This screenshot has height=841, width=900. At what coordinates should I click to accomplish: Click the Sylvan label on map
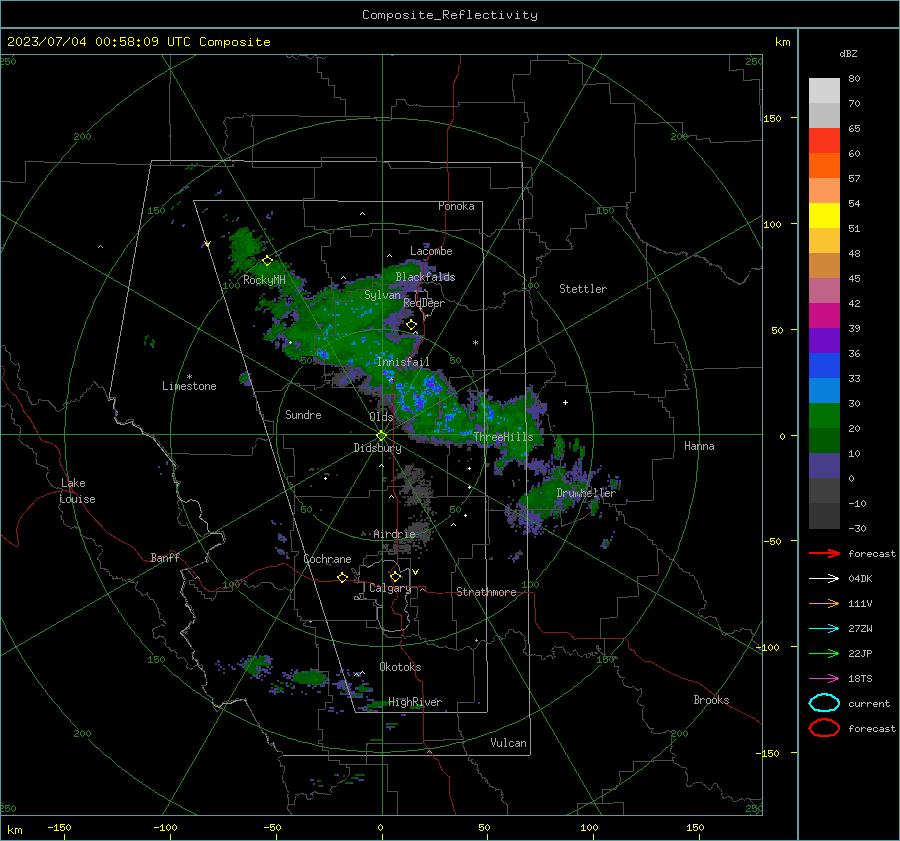tap(382, 295)
